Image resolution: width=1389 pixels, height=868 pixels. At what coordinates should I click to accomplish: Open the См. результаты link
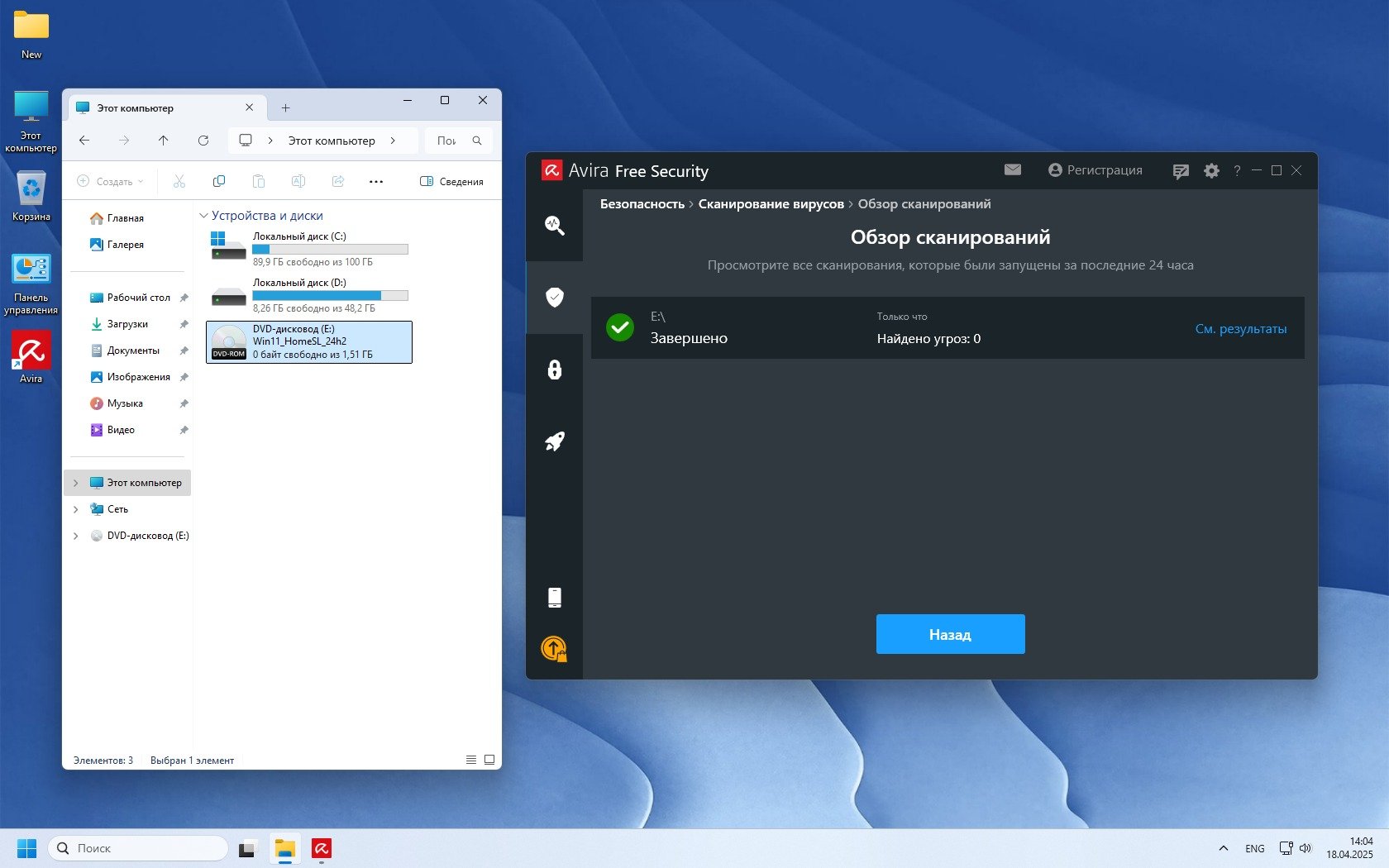[x=1240, y=329]
